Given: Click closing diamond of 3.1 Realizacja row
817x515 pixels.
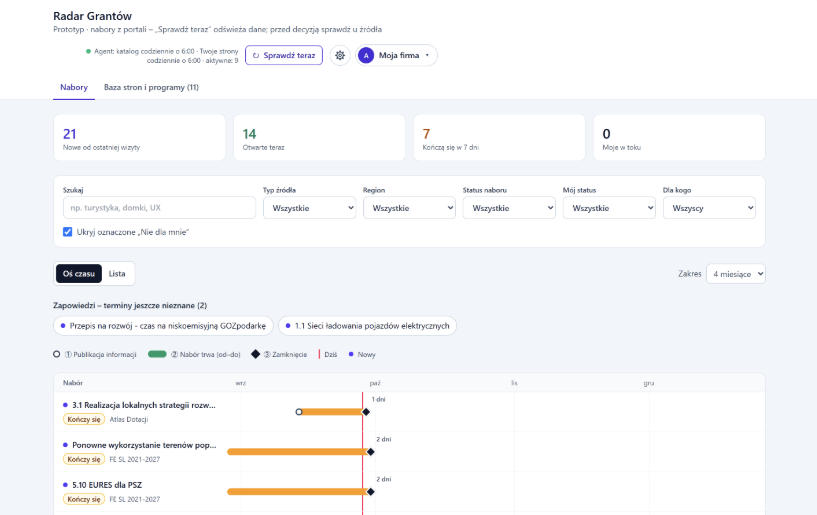Looking at the screenshot, I should point(366,412).
